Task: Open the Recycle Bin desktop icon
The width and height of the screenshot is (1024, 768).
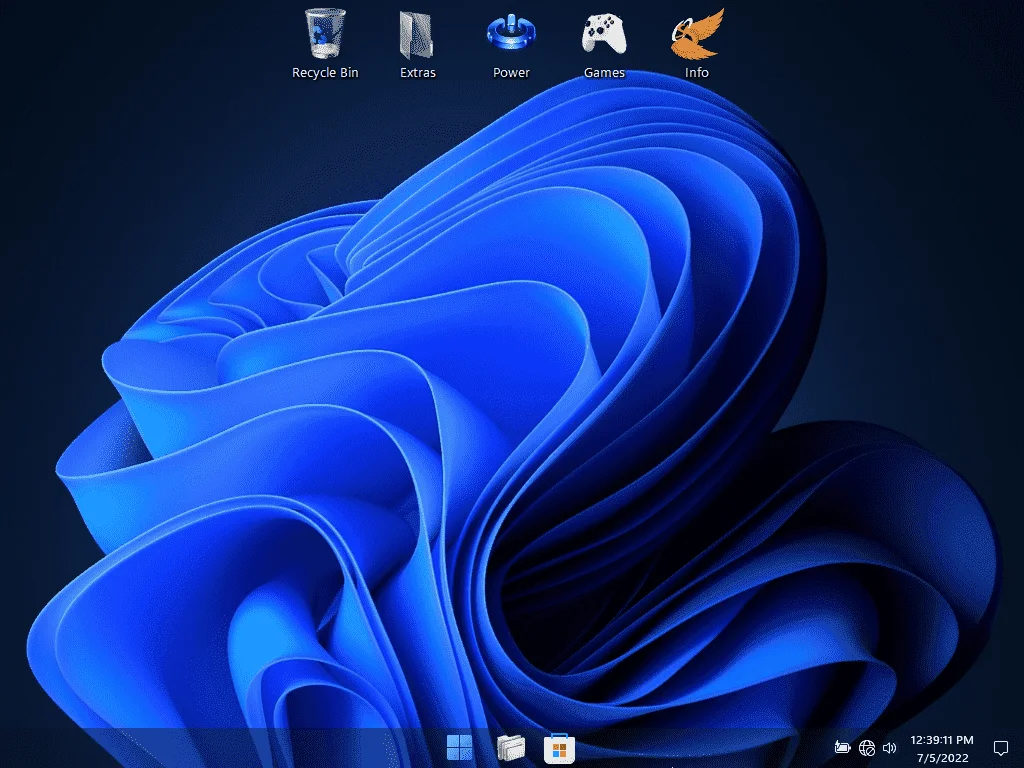Action: click(325, 33)
